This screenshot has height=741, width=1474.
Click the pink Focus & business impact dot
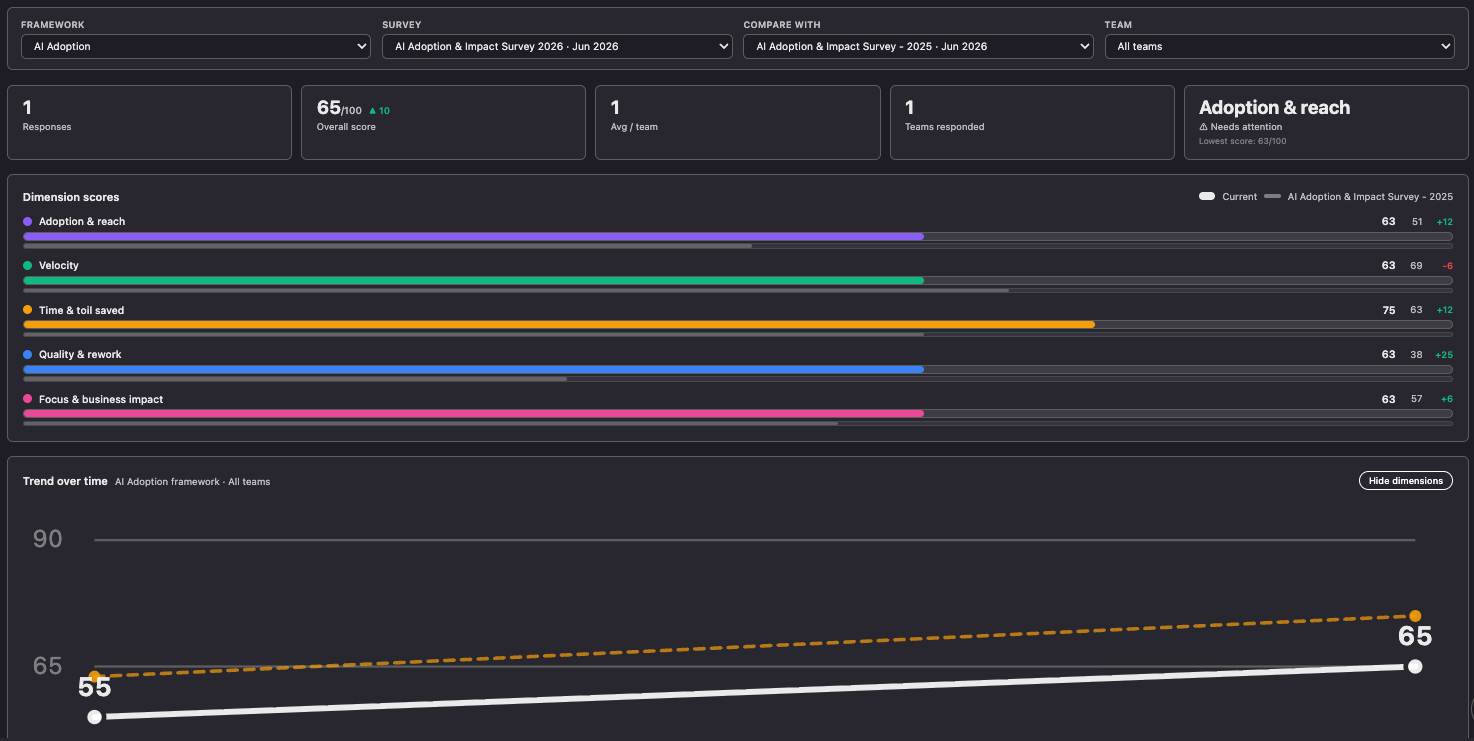pyautogui.click(x=28, y=399)
